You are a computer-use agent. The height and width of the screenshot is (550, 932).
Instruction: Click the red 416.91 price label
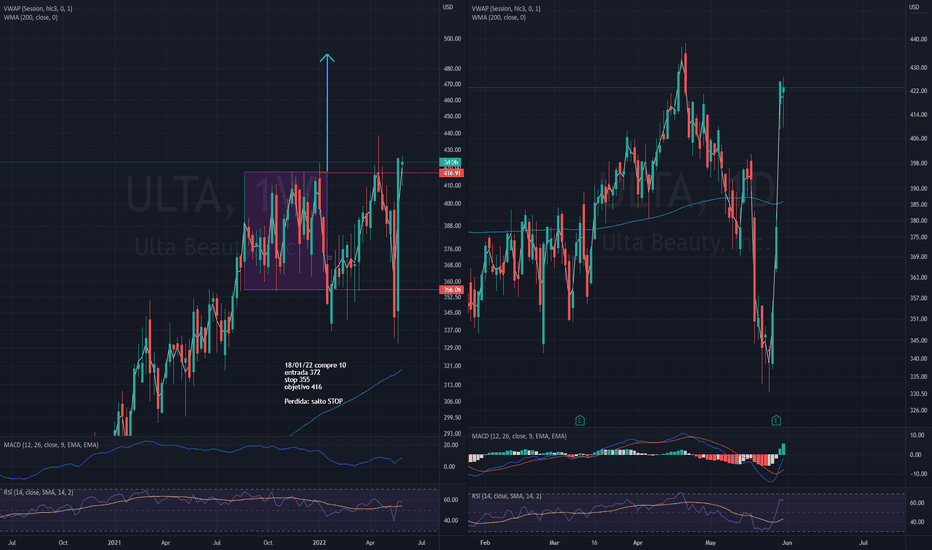coord(451,173)
